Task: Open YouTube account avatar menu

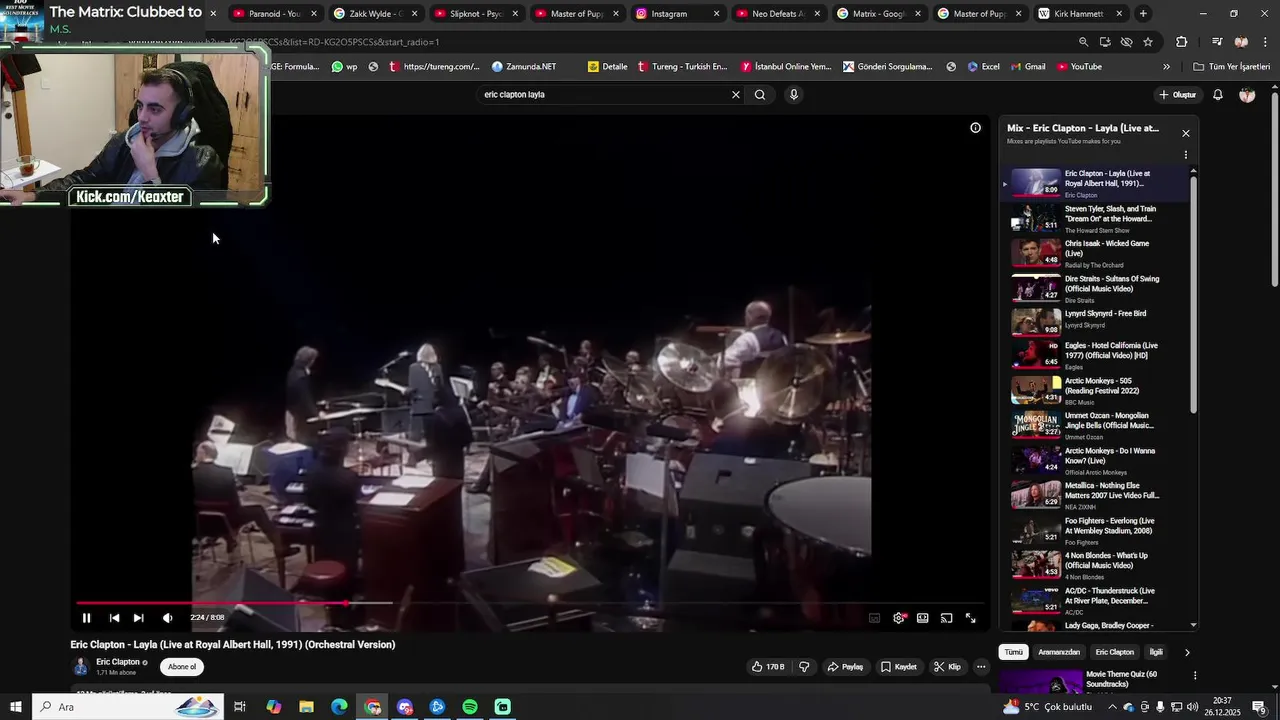Action: pos(1247,95)
